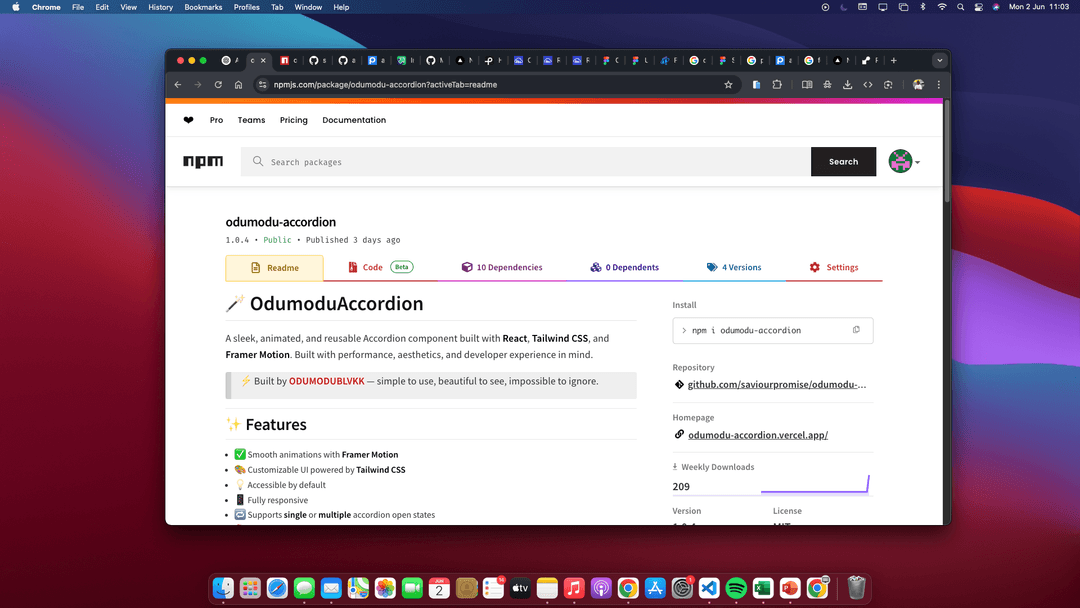The image size is (1080, 608).
Task: Open Safari from the dock
Action: [277, 588]
